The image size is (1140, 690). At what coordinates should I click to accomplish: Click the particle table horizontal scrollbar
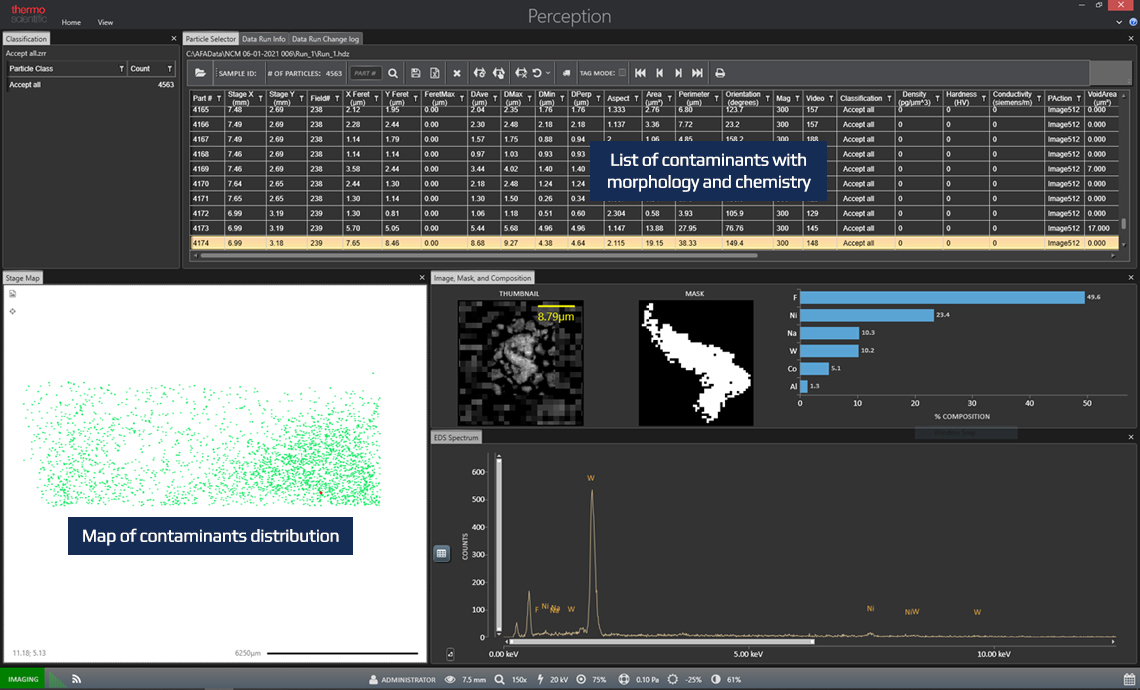click(478, 255)
